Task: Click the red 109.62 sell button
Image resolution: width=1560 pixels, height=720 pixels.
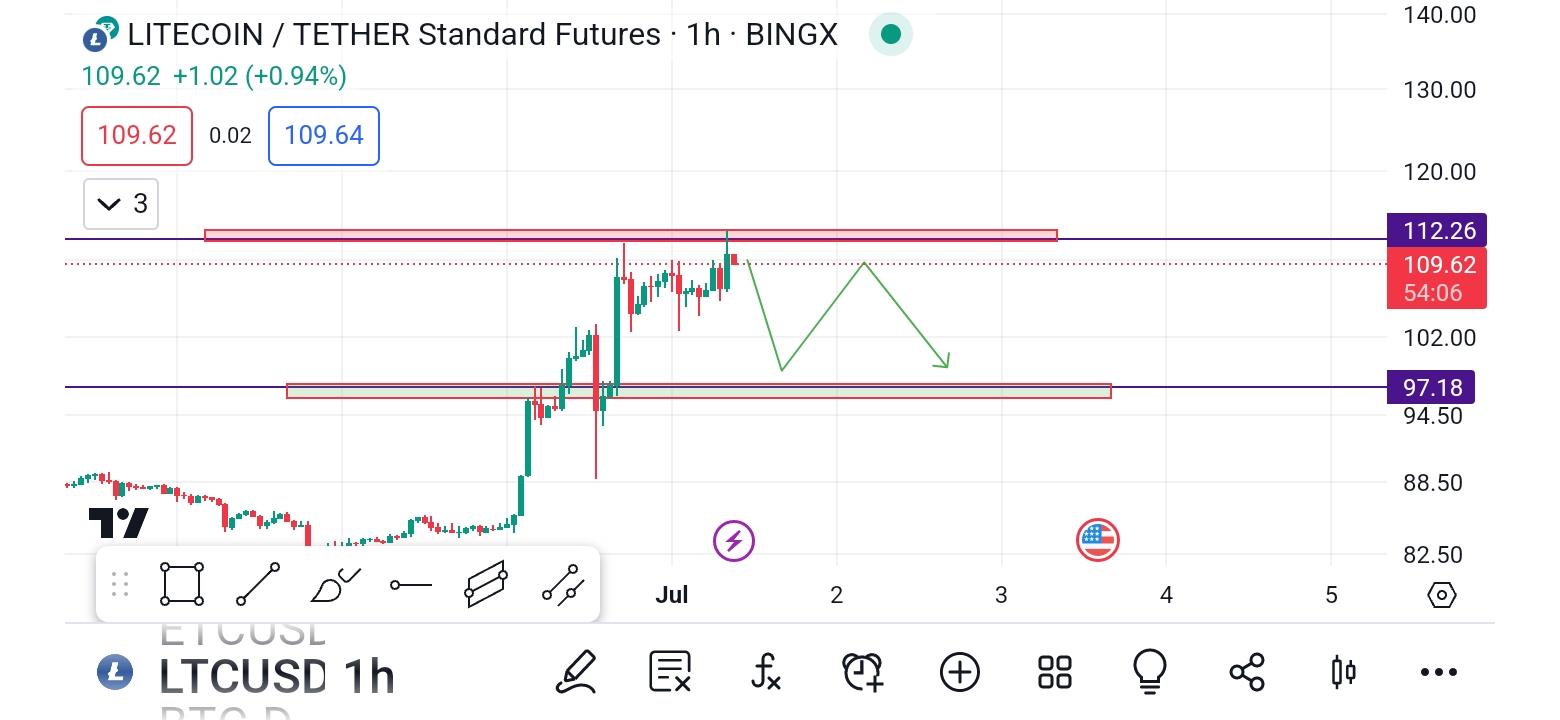Action: (x=137, y=135)
